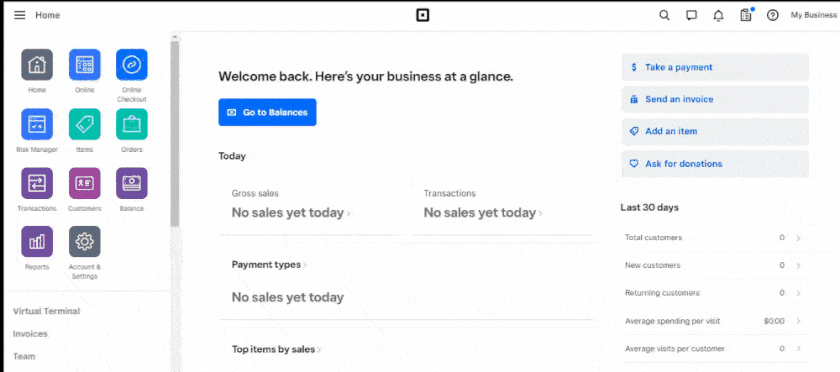Expand the Payment types section

click(269, 265)
